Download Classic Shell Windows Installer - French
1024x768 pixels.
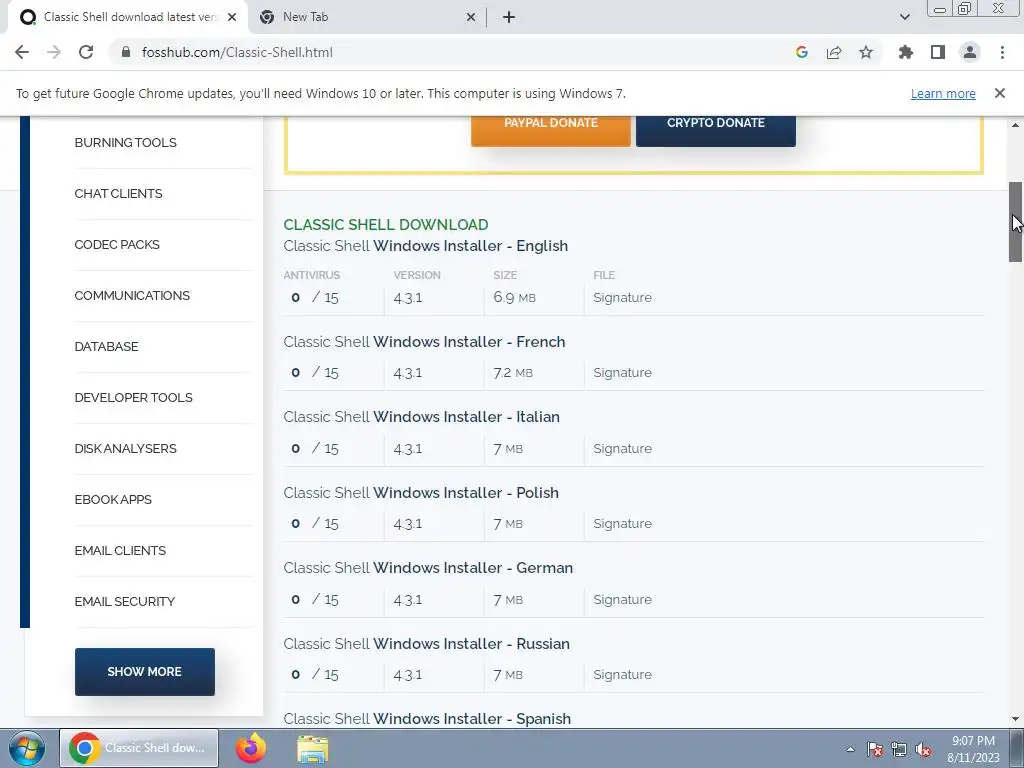point(424,342)
